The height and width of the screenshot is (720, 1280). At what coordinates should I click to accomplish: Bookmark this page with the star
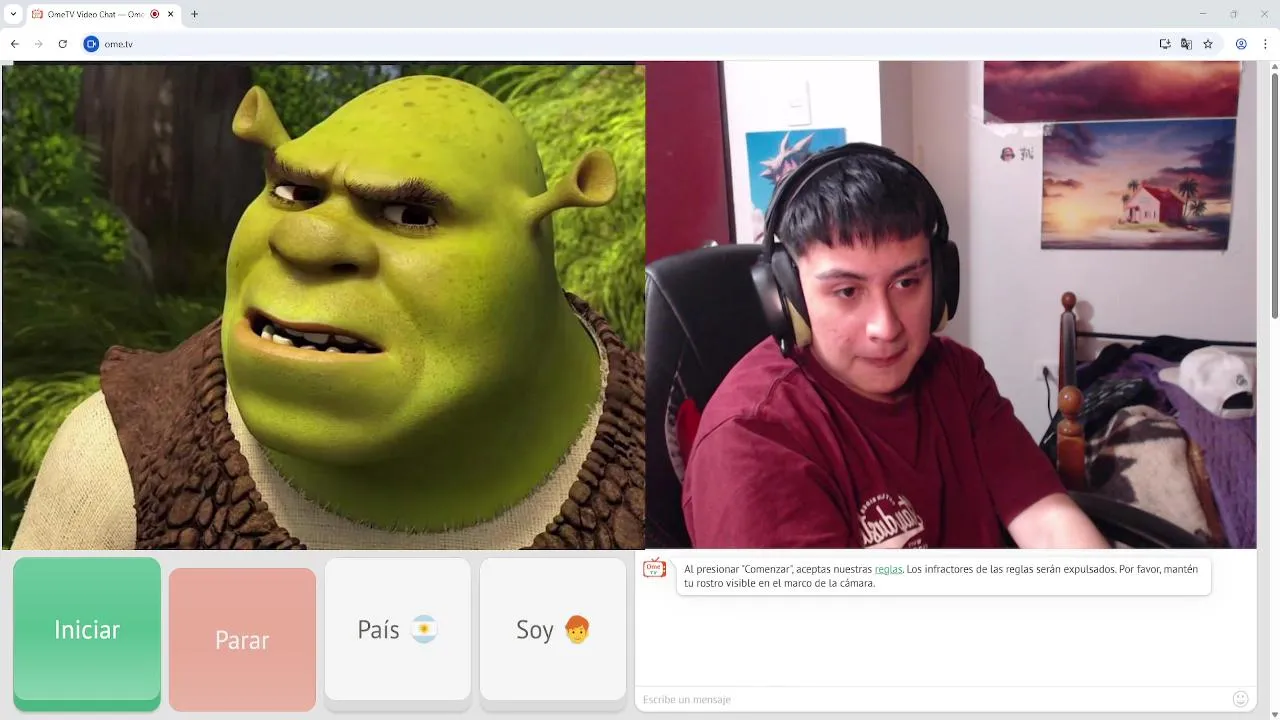coord(1208,44)
